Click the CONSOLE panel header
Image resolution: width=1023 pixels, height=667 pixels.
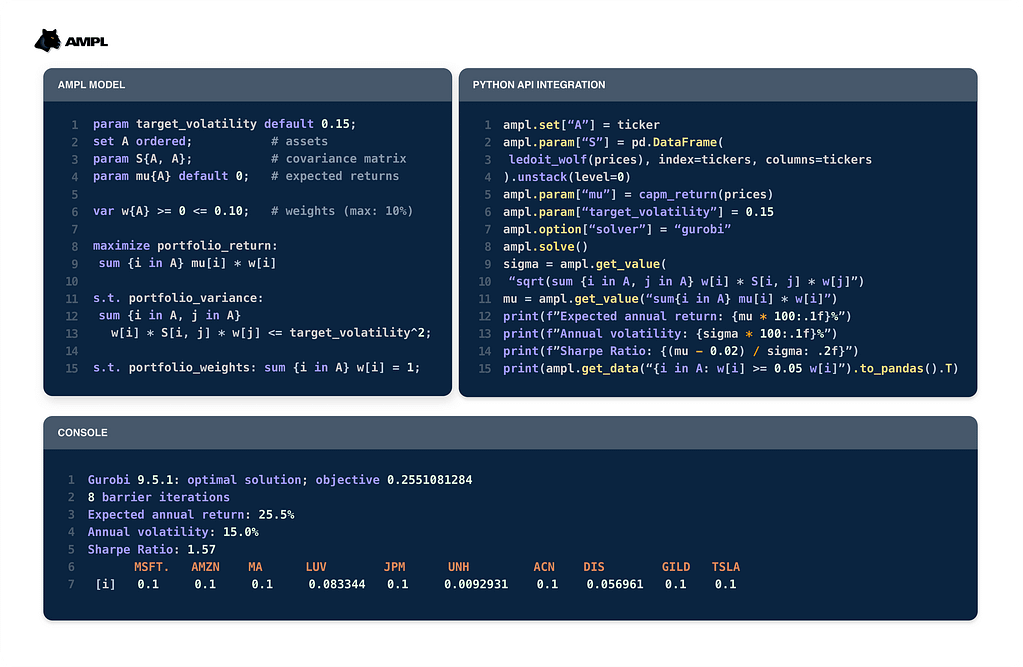point(83,433)
